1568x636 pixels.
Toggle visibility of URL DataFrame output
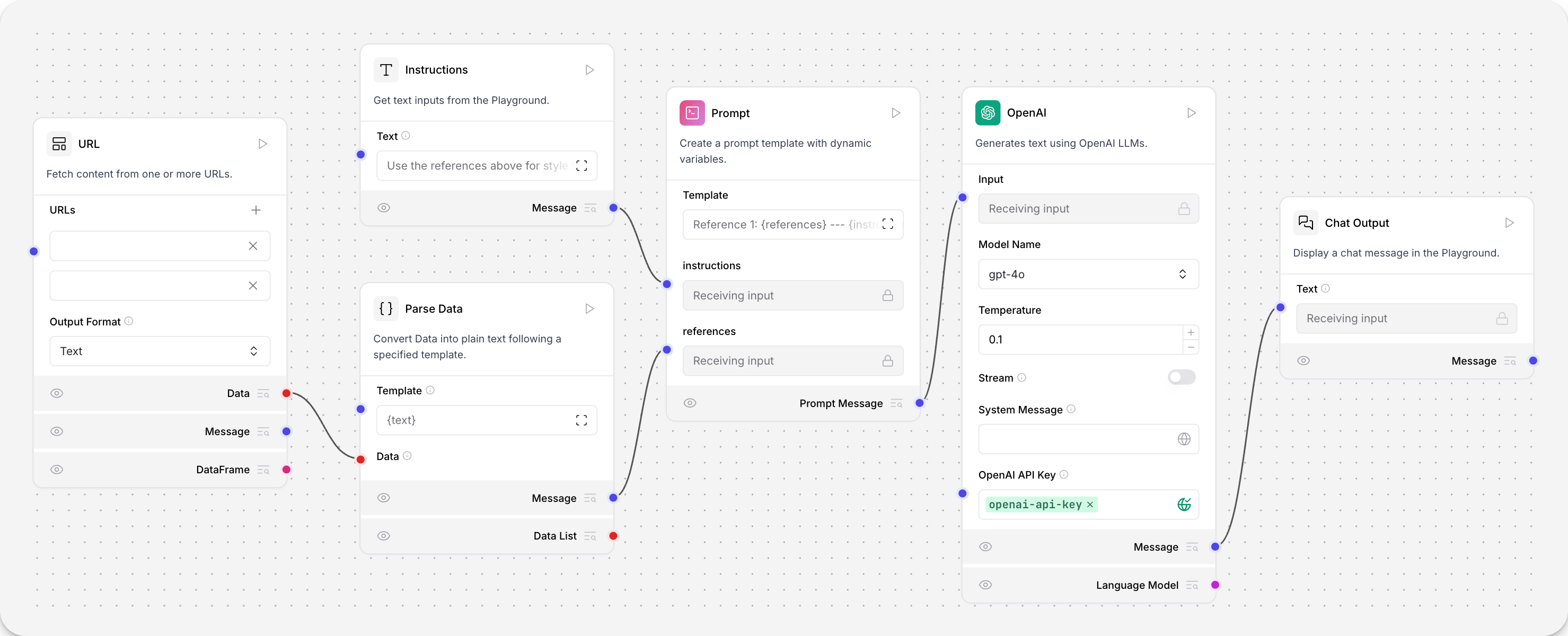57,470
